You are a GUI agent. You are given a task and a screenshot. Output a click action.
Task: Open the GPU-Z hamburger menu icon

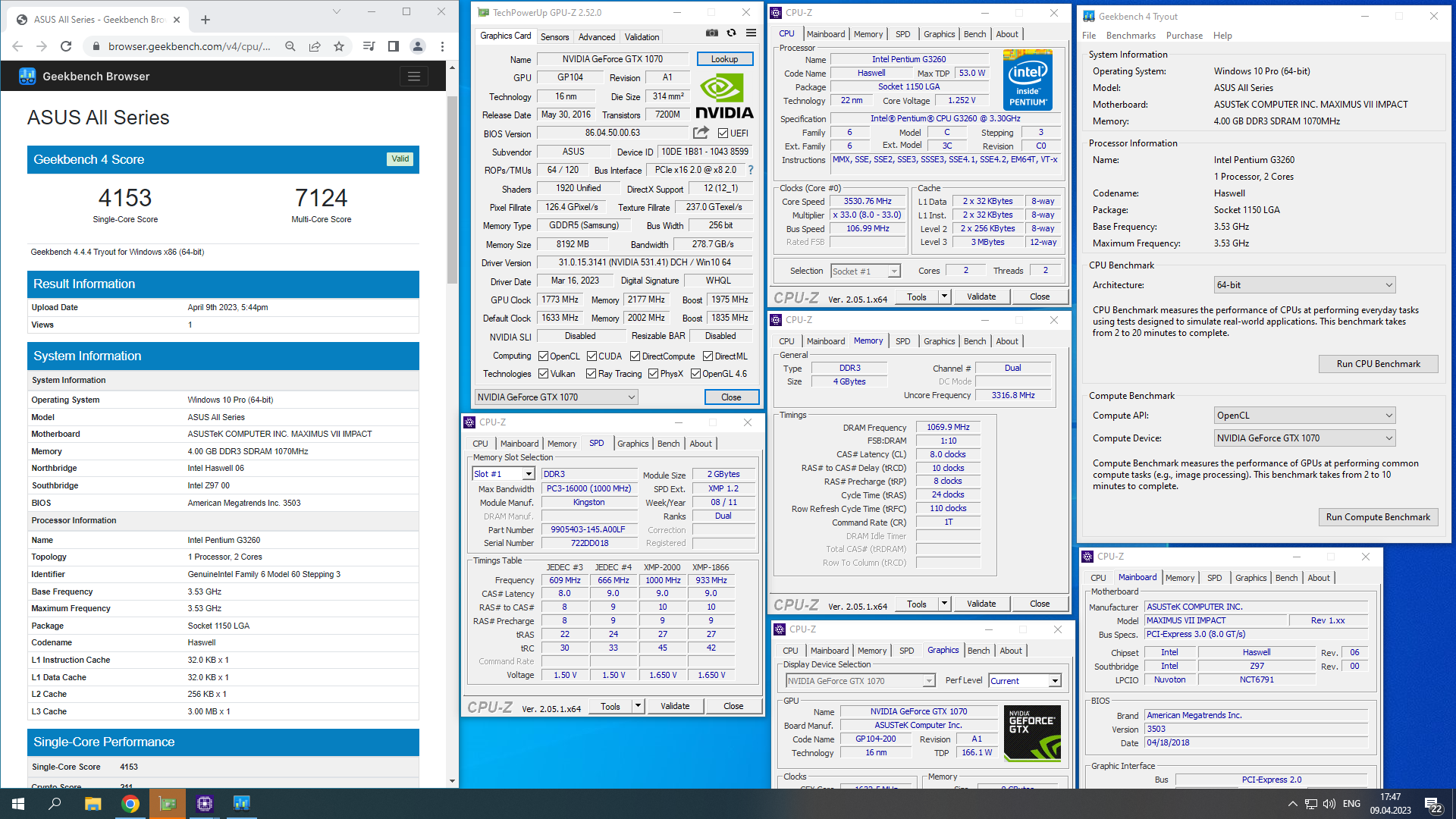click(x=751, y=33)
